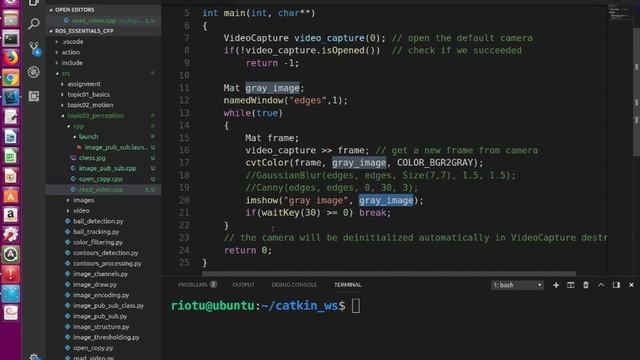Viewport: 640px width, 360px height.
Task: Open LibreOffice Writer from the dock
Action: coord(11,136)
